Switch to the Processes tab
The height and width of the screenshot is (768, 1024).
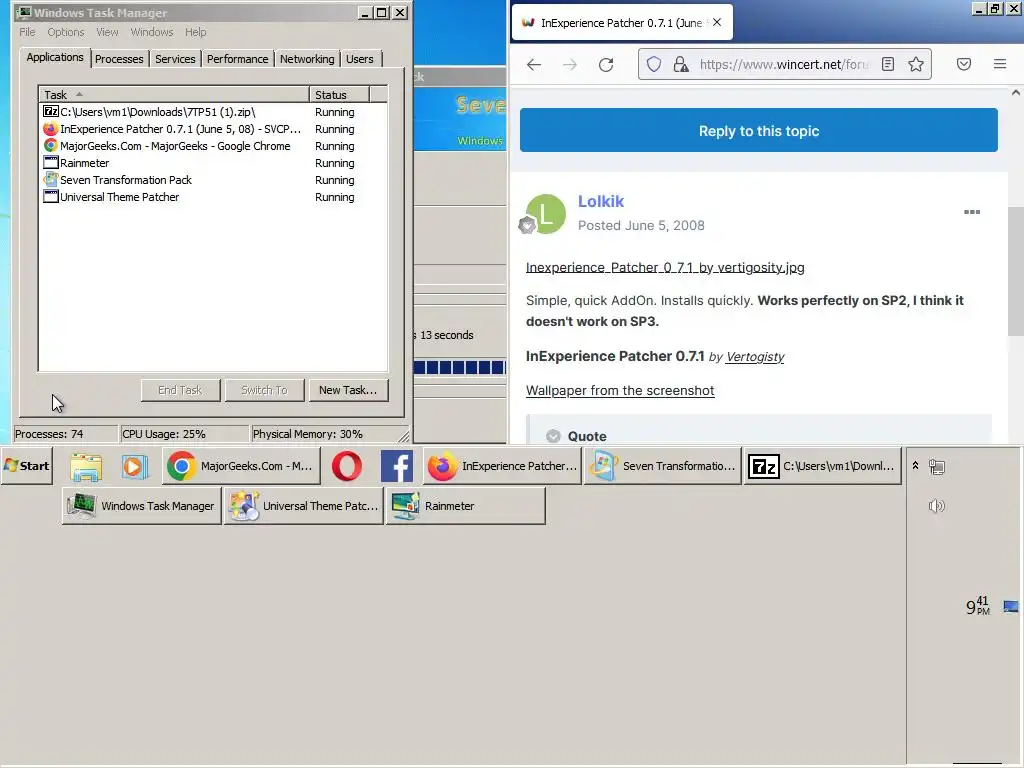(119, 59)
